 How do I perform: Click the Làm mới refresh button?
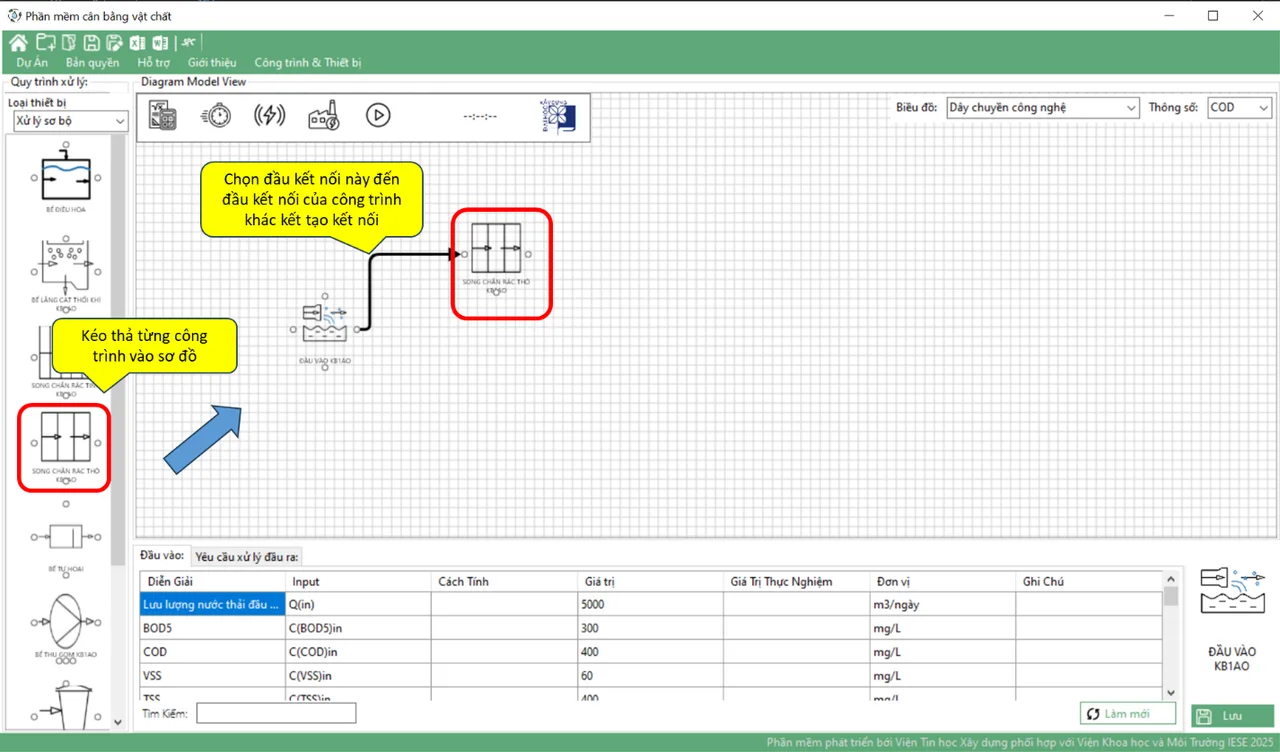point(1127,714)
